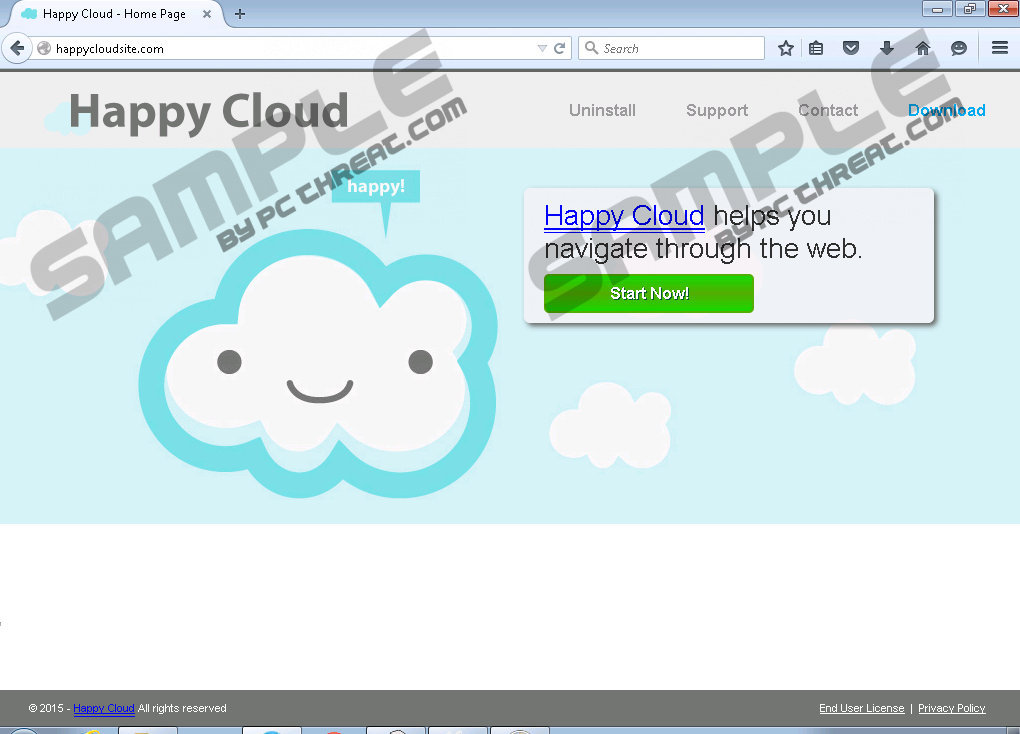Screen dimensions: 1020x734
Task: Open the Support navigation link
Action: pyautogui.click(x=717, y=110)
